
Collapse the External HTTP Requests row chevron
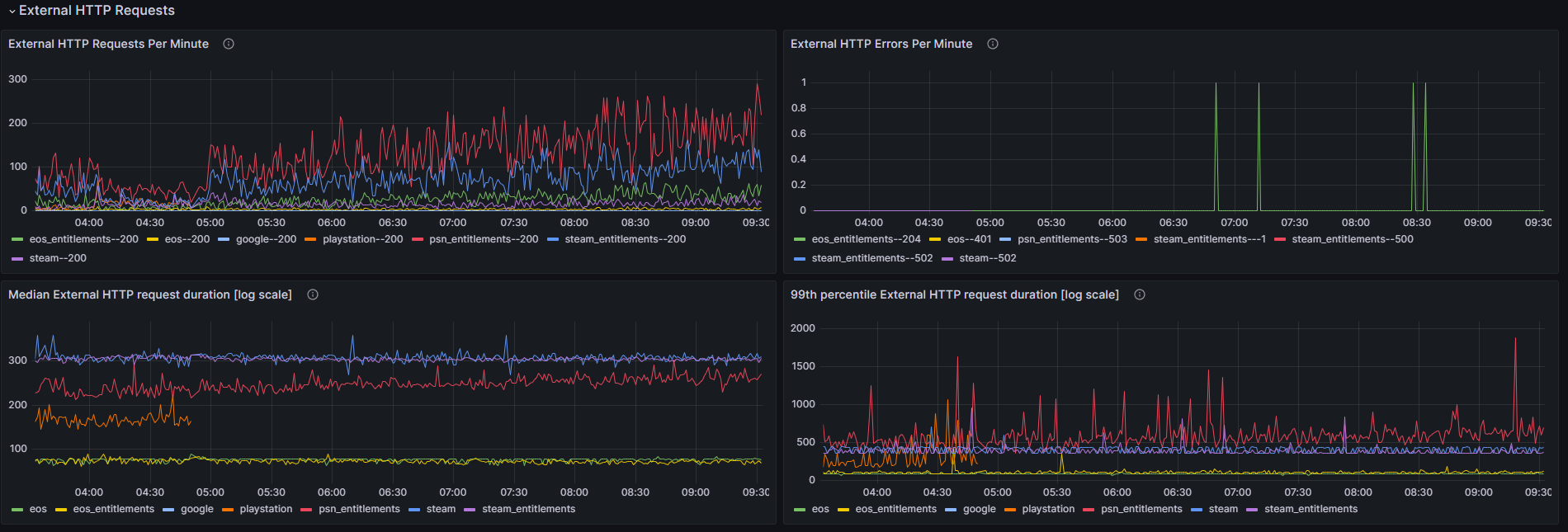12,12
